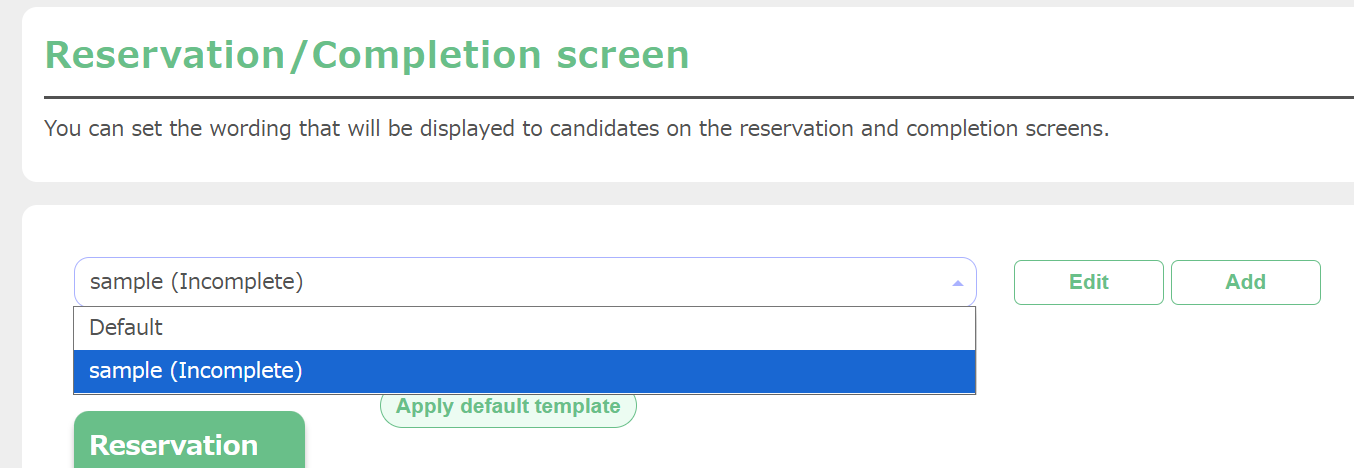The height and width of the screenshot is (468, 1354).
Task: Click the word "Reservation" in the page title
Action: (x=165, y=55)
